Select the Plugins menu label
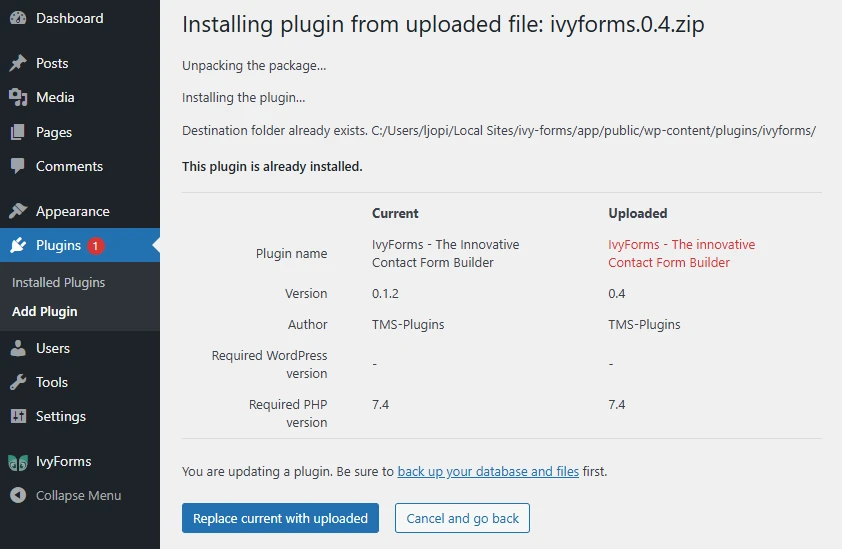 (x=58, y=245)
